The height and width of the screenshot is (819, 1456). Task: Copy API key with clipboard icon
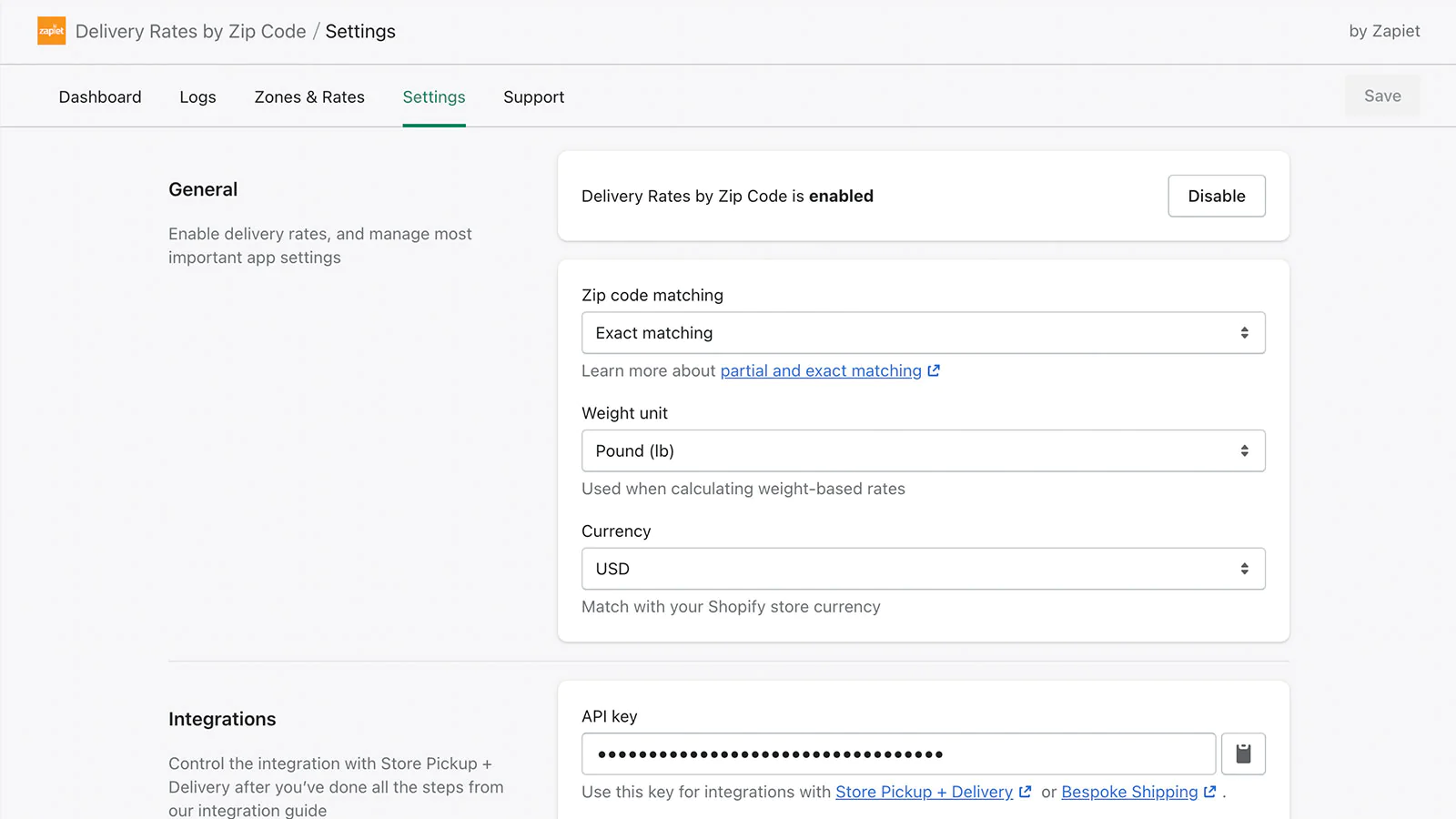[x=1243, y=753]
